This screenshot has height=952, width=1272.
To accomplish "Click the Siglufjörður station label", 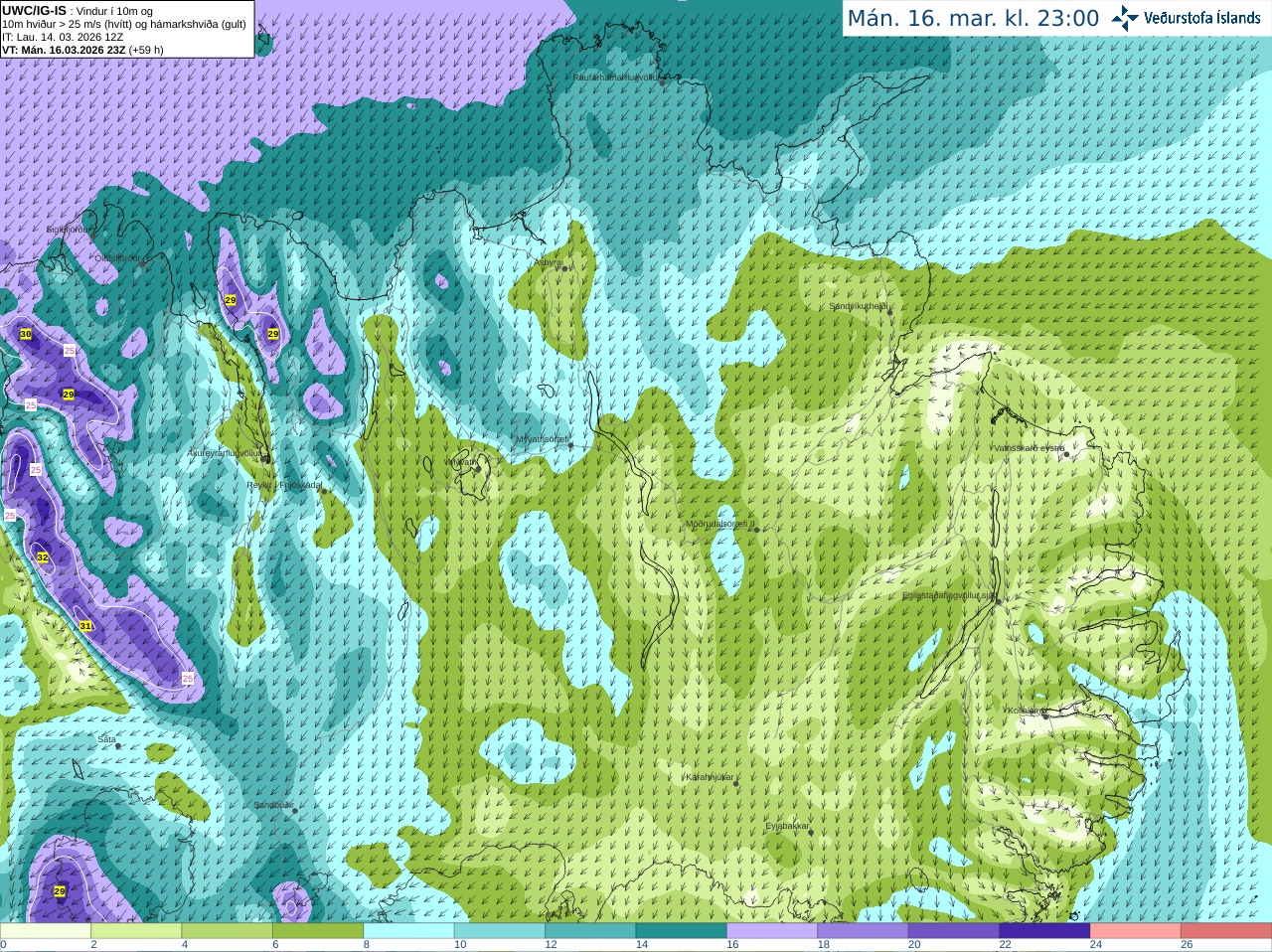I will (71, 230).
